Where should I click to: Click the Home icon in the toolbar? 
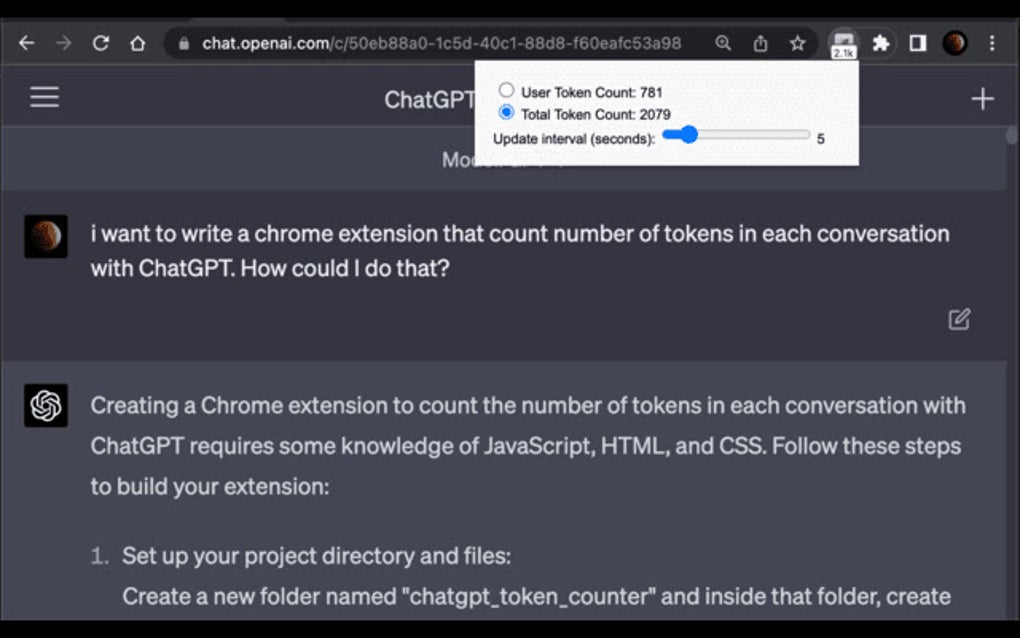coord(138,43)
